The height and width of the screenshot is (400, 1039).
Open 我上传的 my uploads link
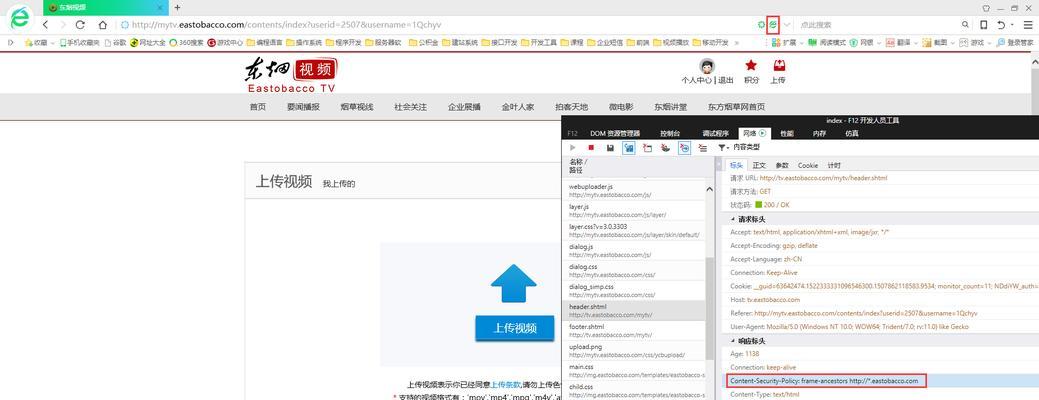pyautogui.click(x=339, y=183)
